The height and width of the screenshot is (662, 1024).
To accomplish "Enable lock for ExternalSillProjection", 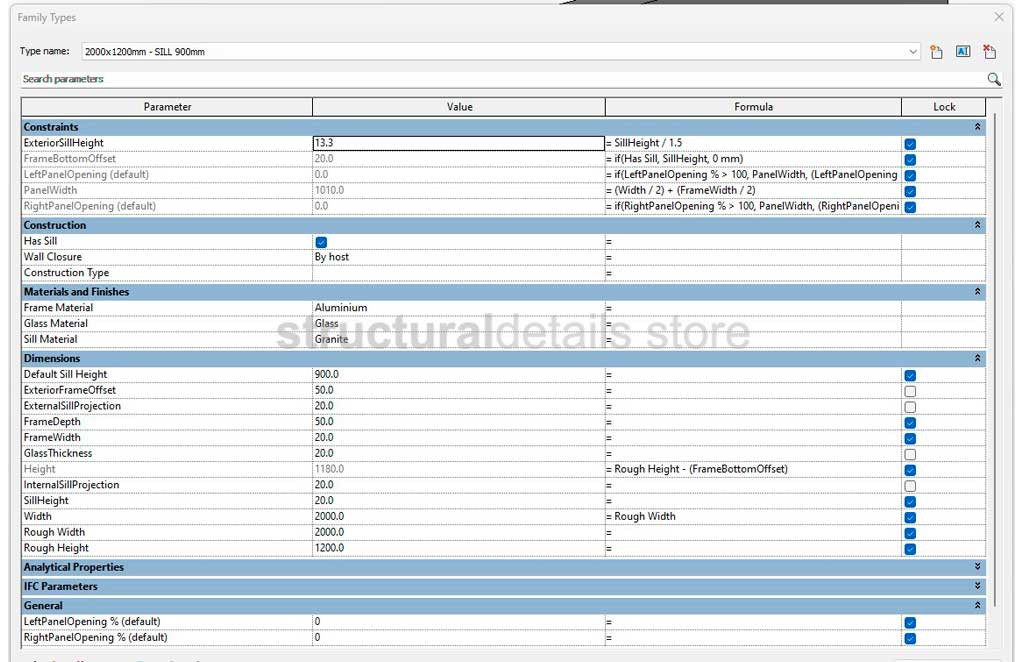I will [x=910, y=407].
